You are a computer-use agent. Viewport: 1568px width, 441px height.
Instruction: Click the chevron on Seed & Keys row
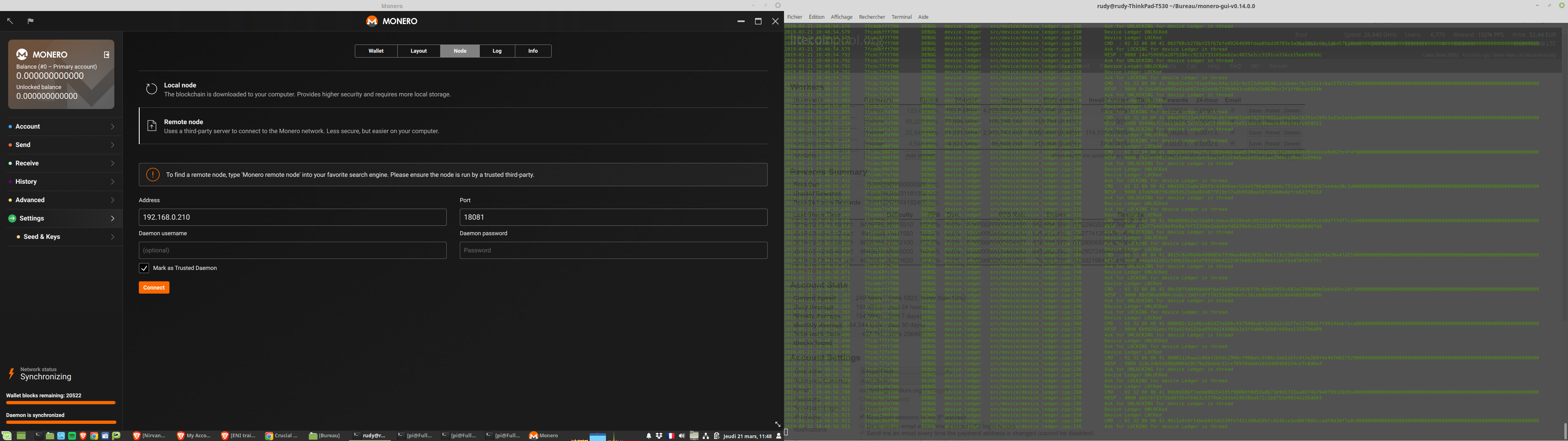point(113,236)
